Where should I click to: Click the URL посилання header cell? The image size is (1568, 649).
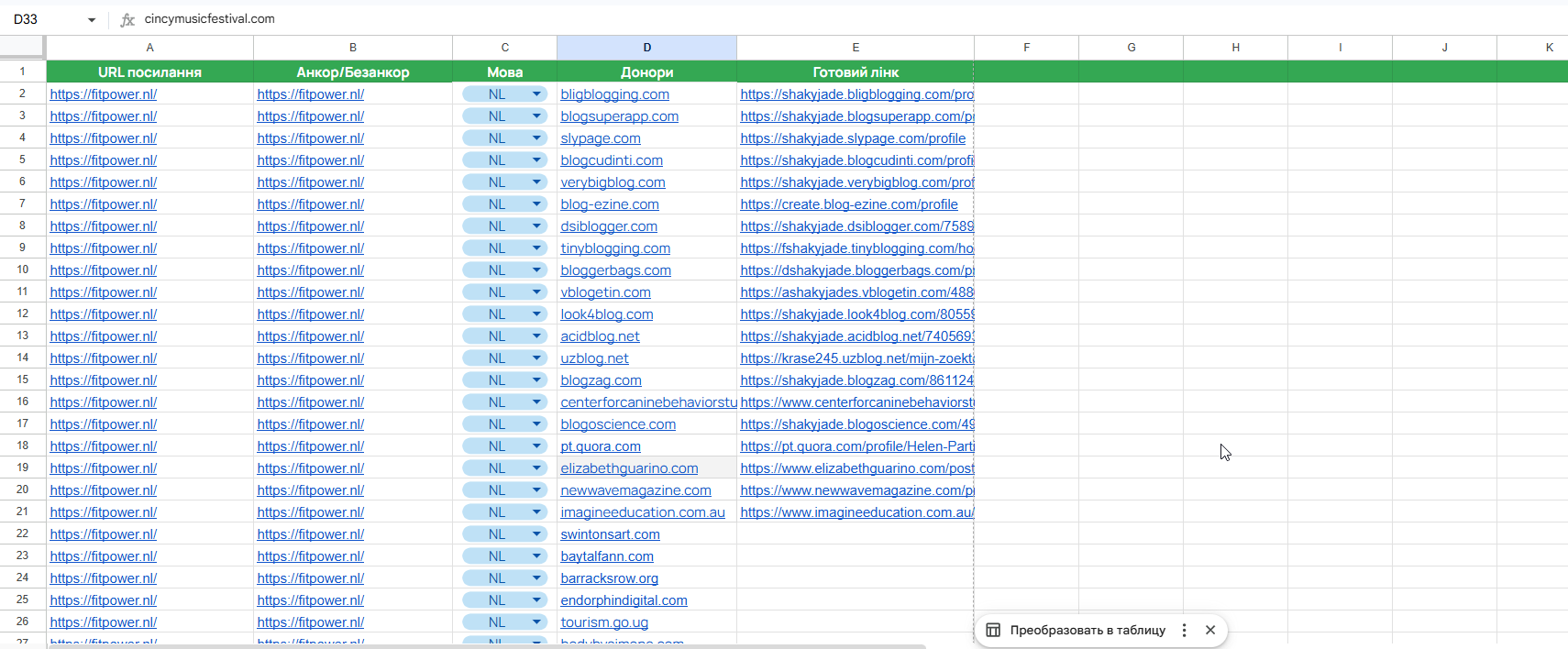click(149, 71)
